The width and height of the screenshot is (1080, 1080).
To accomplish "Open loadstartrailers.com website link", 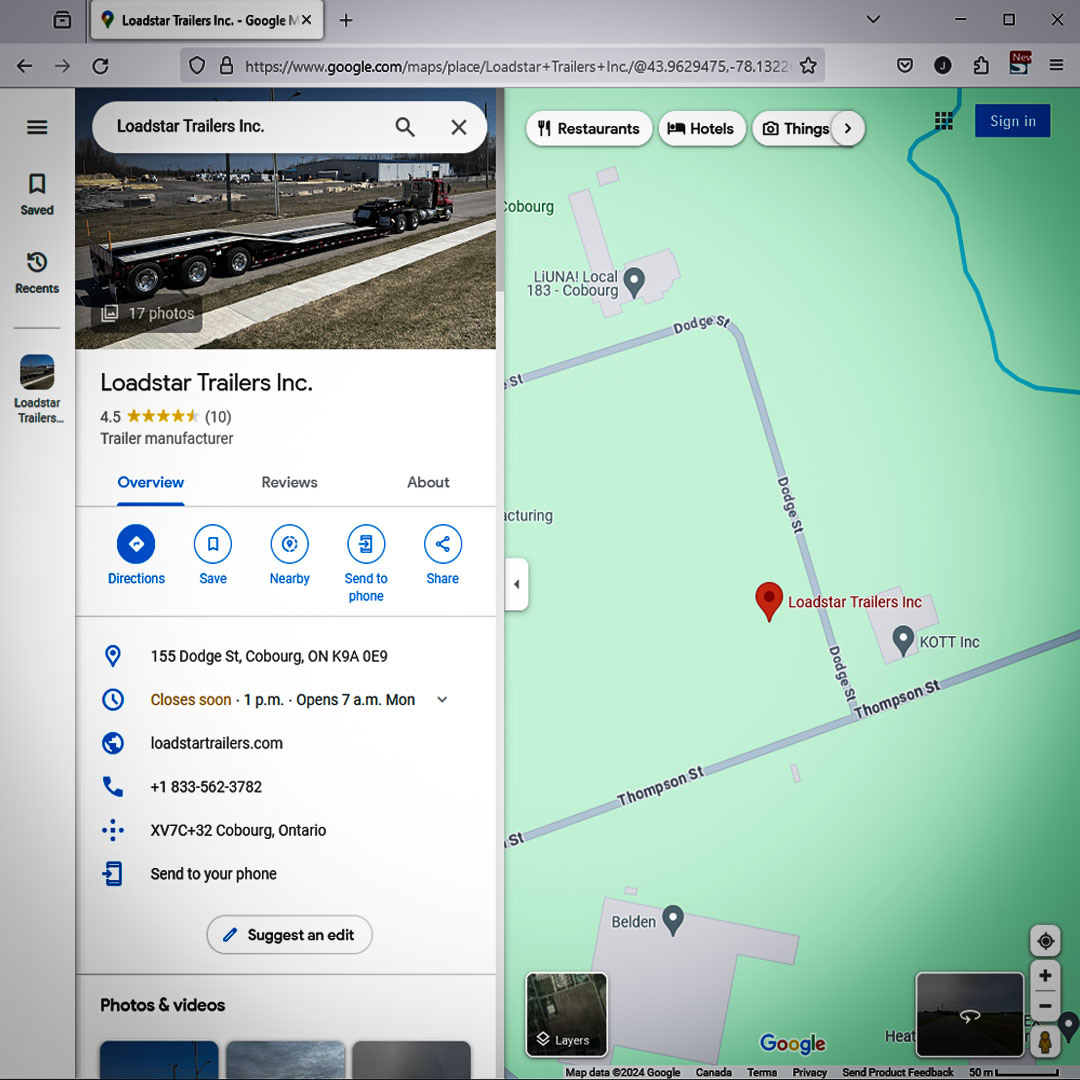I will point(216,743).
